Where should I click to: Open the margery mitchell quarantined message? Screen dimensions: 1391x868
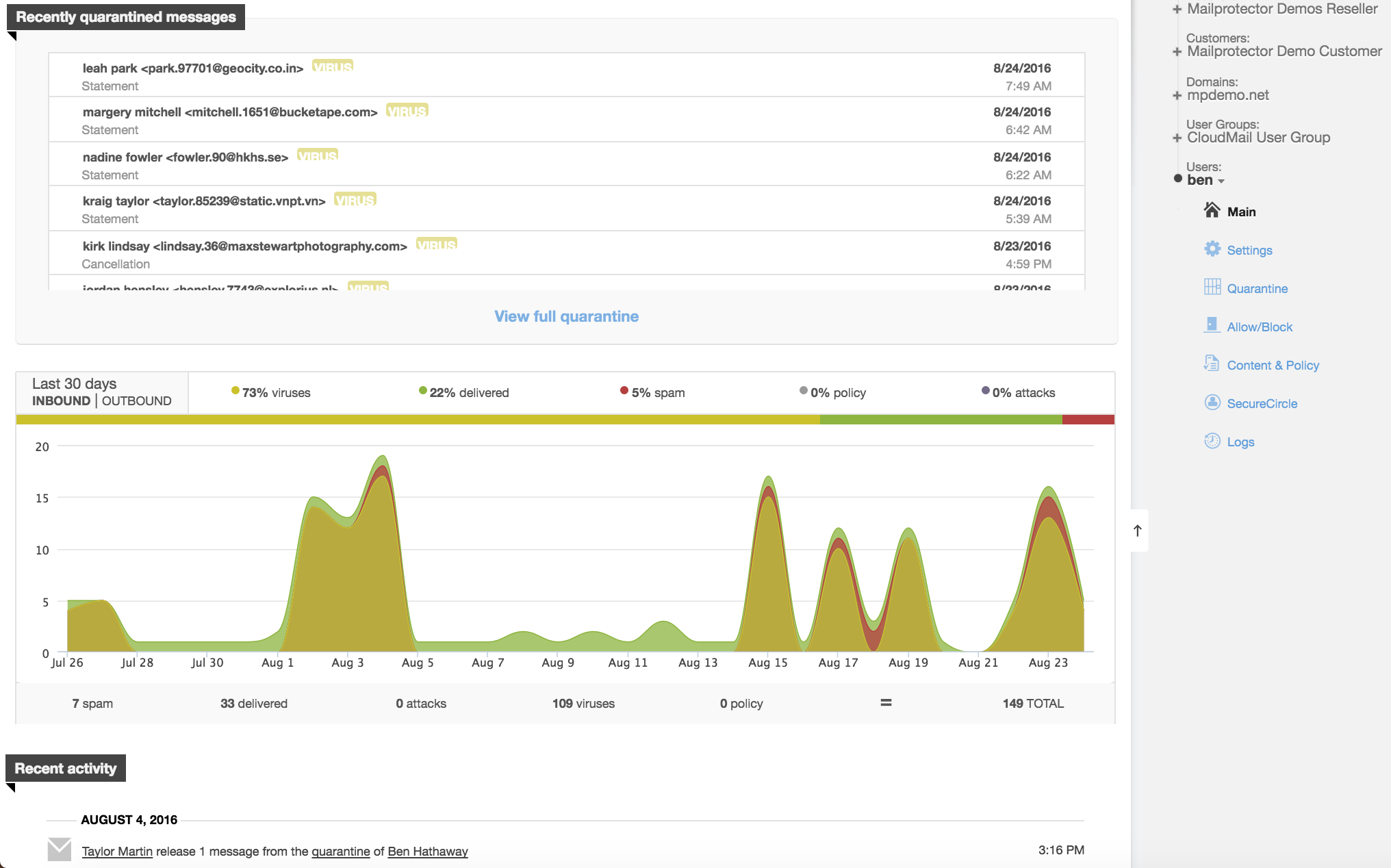coord(566,119)
